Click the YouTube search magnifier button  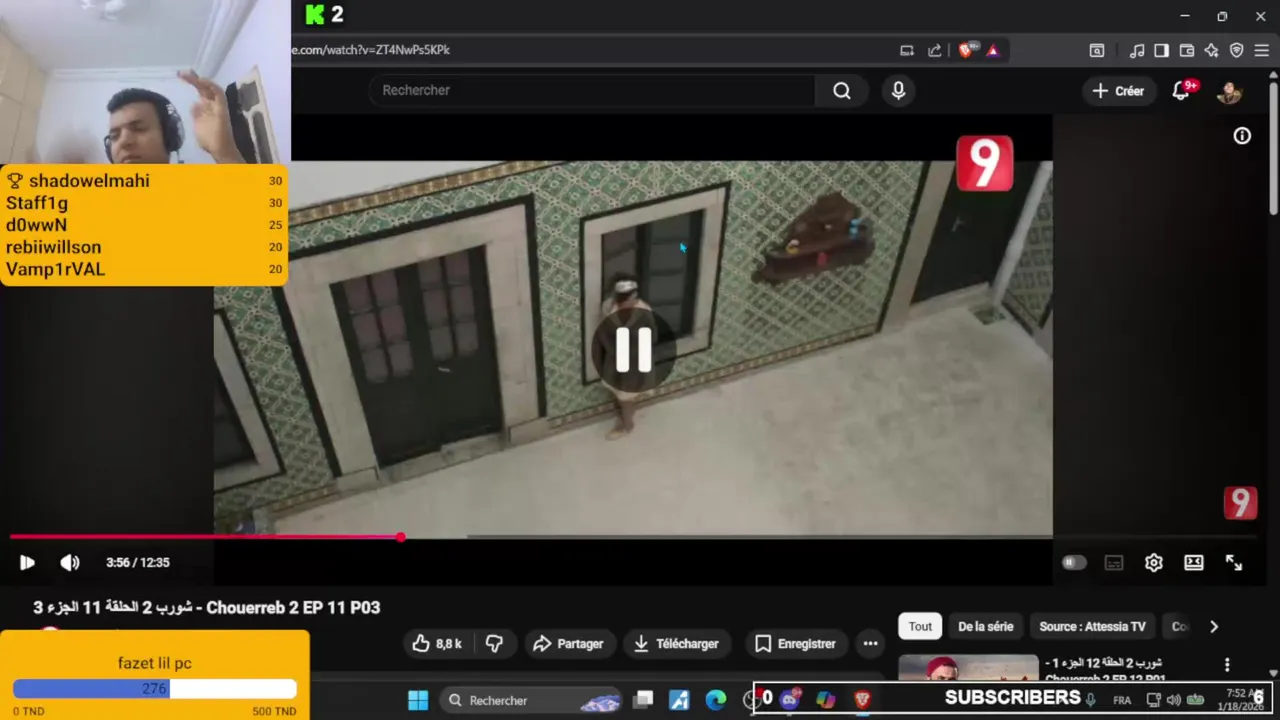pos(842,91)
